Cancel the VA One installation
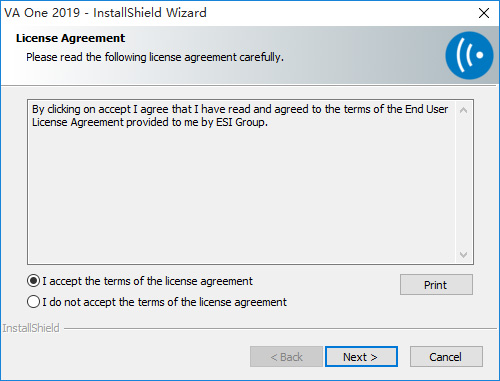This screenshot has width=500, height=381. 446,357
